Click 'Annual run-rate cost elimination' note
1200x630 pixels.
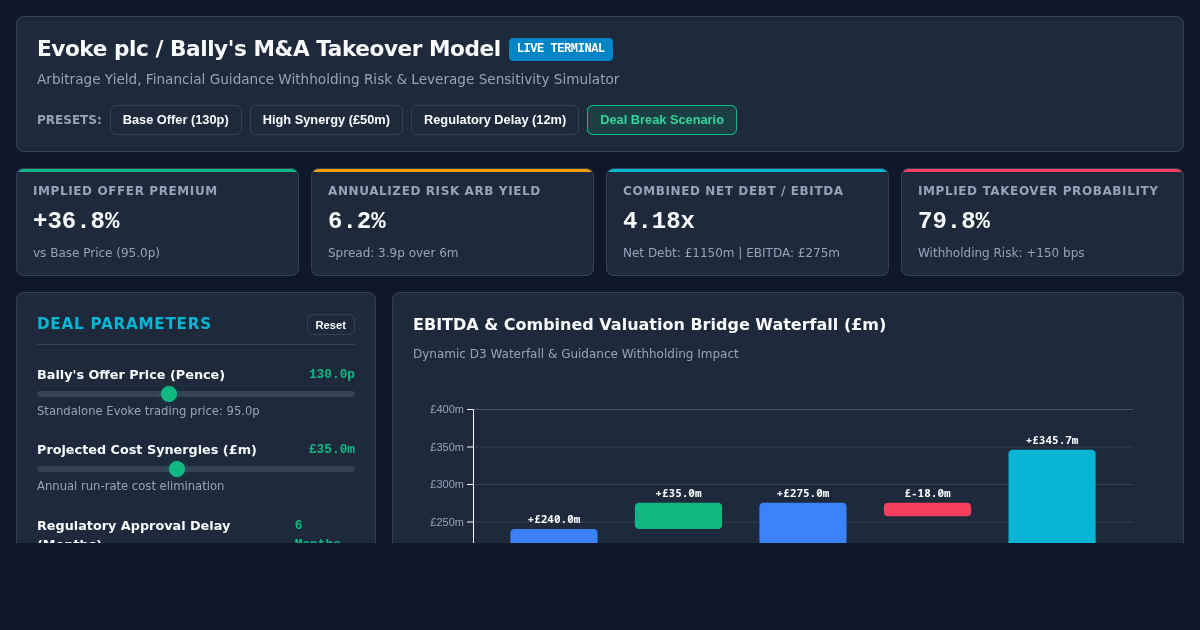[130, 486]
